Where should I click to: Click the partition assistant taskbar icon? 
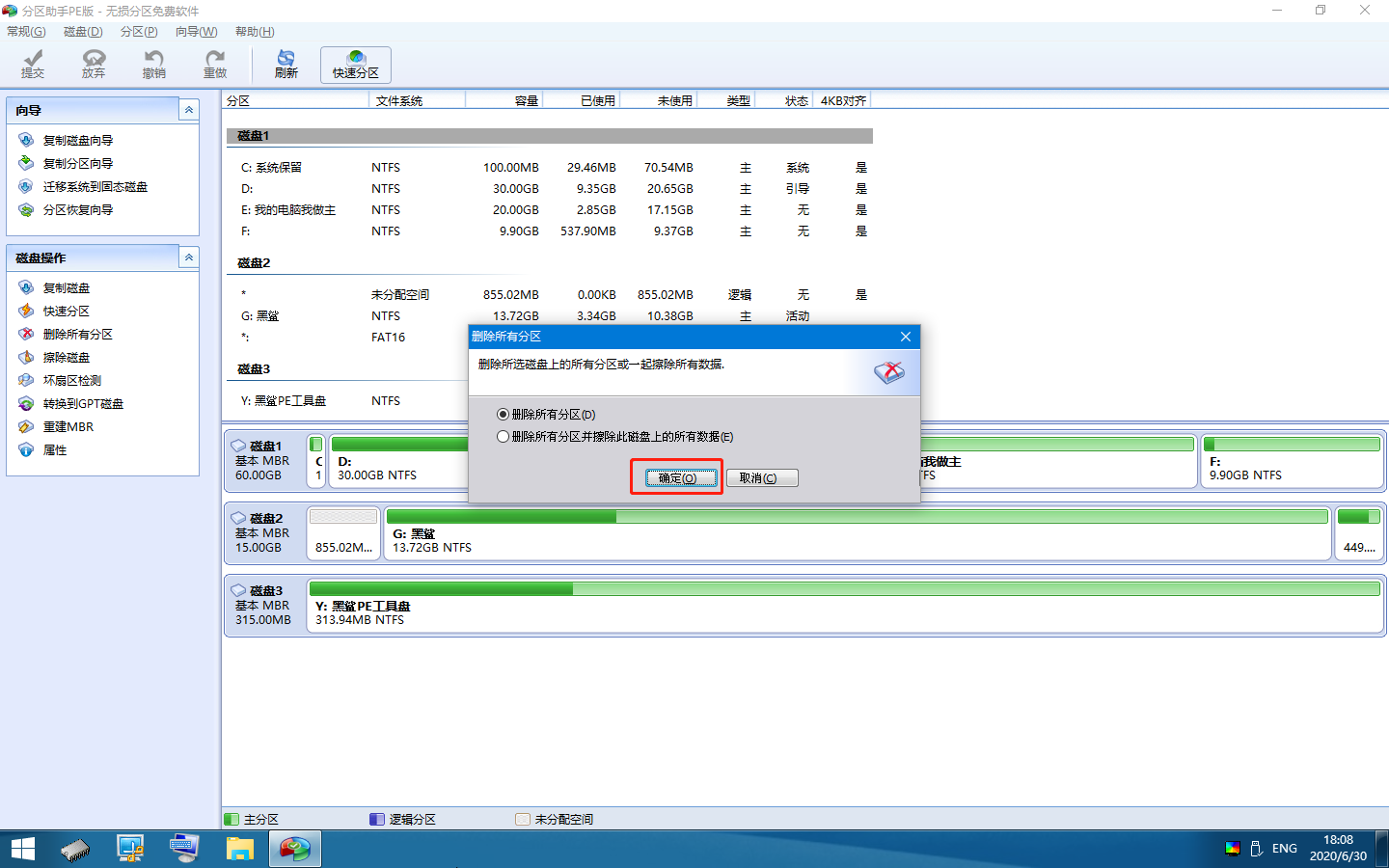(x=295, y=849)
